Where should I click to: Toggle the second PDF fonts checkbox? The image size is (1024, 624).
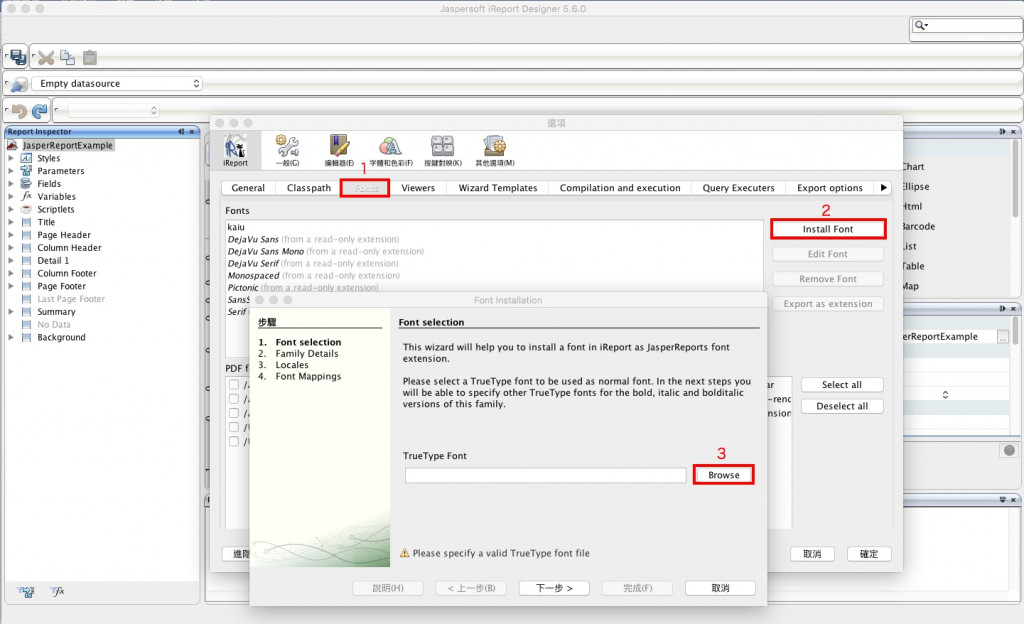point(234,399)
